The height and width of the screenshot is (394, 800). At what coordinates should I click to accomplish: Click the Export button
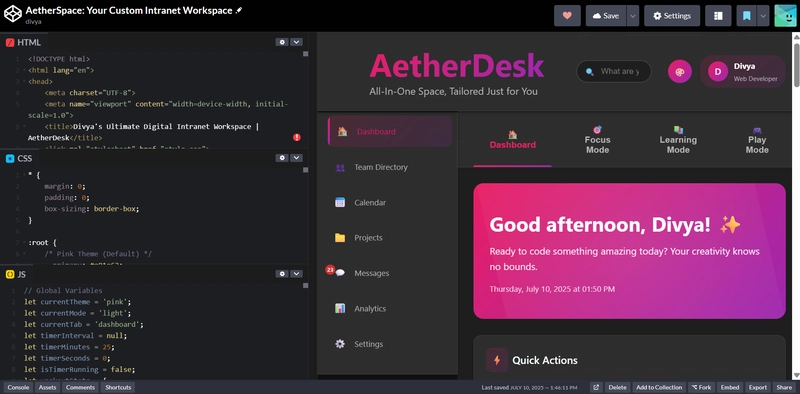click(758, 387)
